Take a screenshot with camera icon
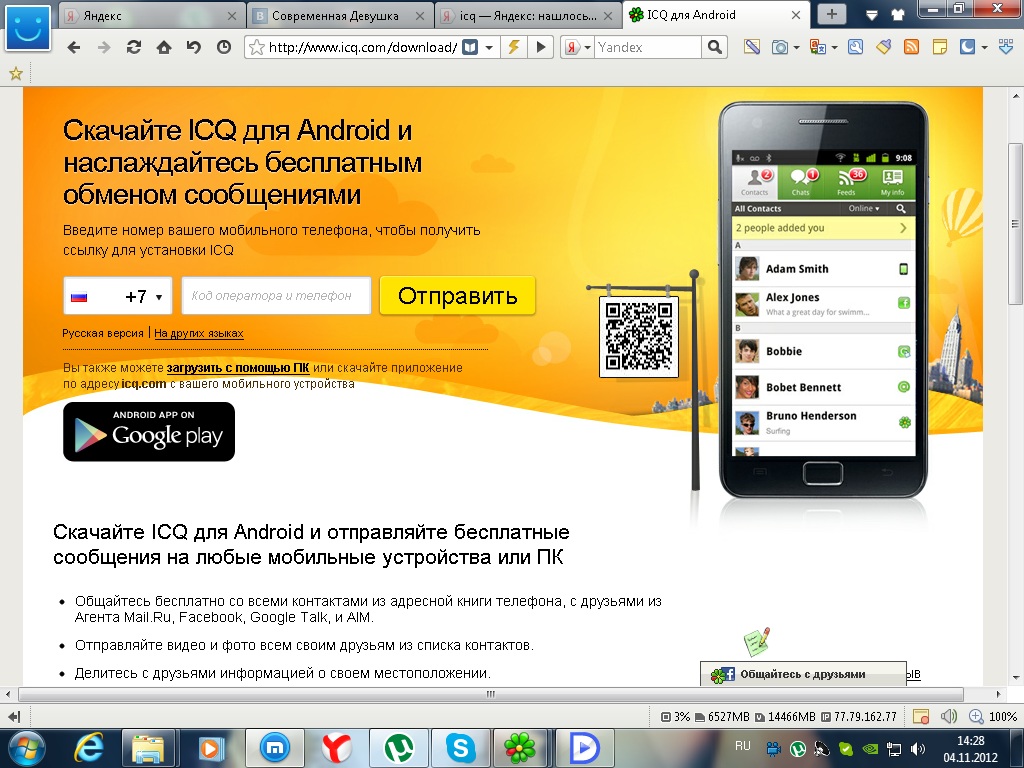This screenshot has width=1024, height=768. [x=780, y=47]
